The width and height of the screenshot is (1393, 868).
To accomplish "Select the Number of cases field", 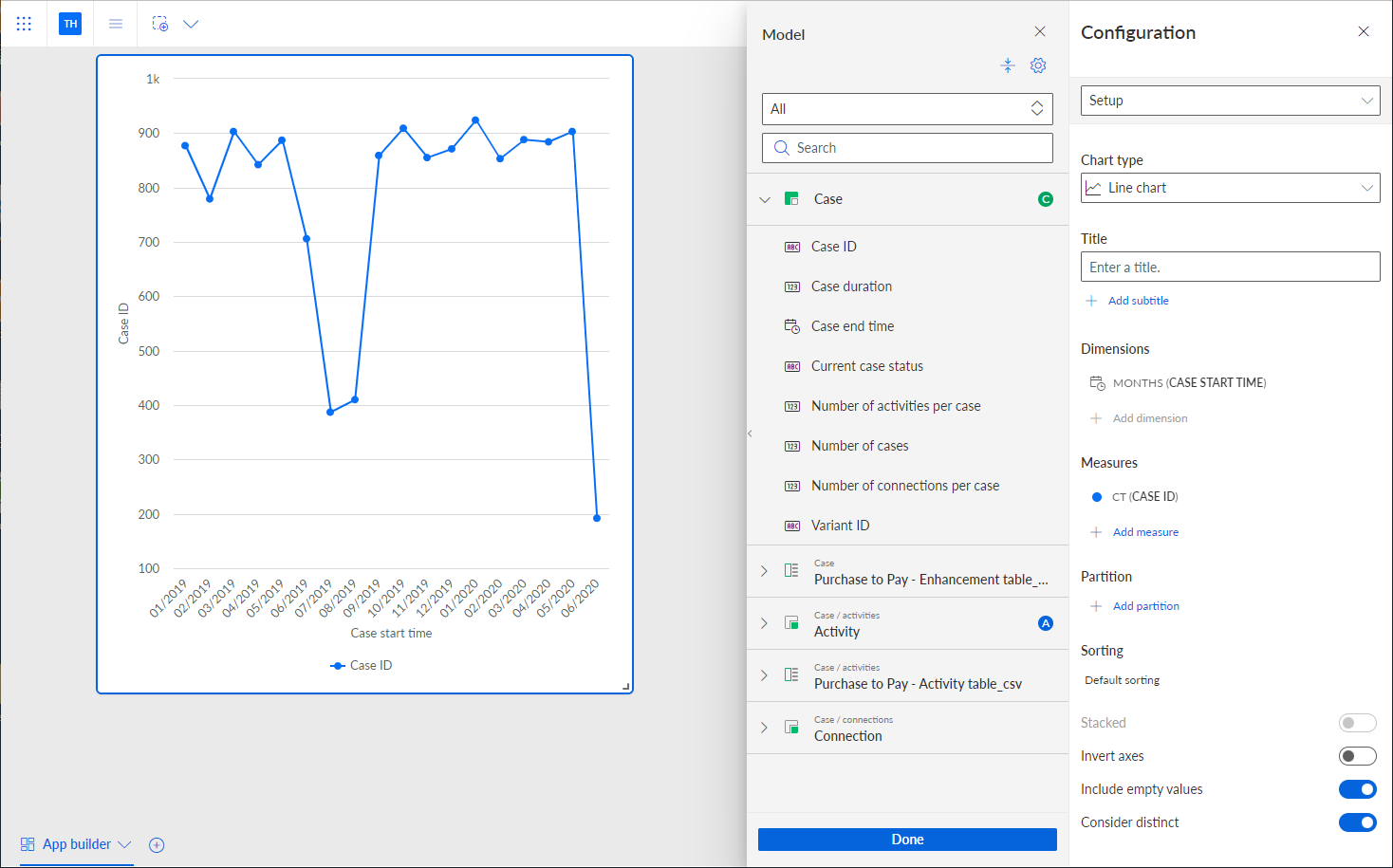I will [x=860, y=446].
